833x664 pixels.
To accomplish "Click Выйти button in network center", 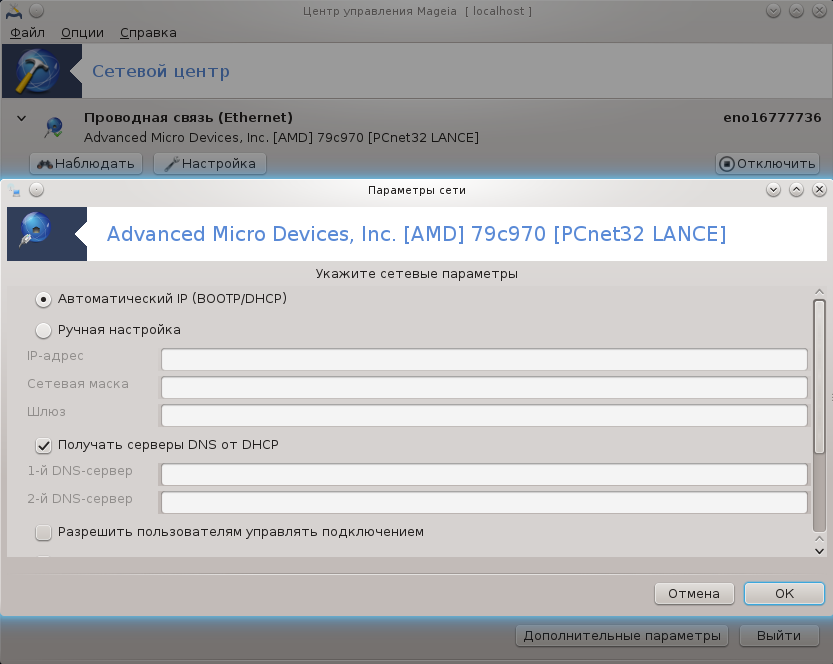I will coord(779,636).
